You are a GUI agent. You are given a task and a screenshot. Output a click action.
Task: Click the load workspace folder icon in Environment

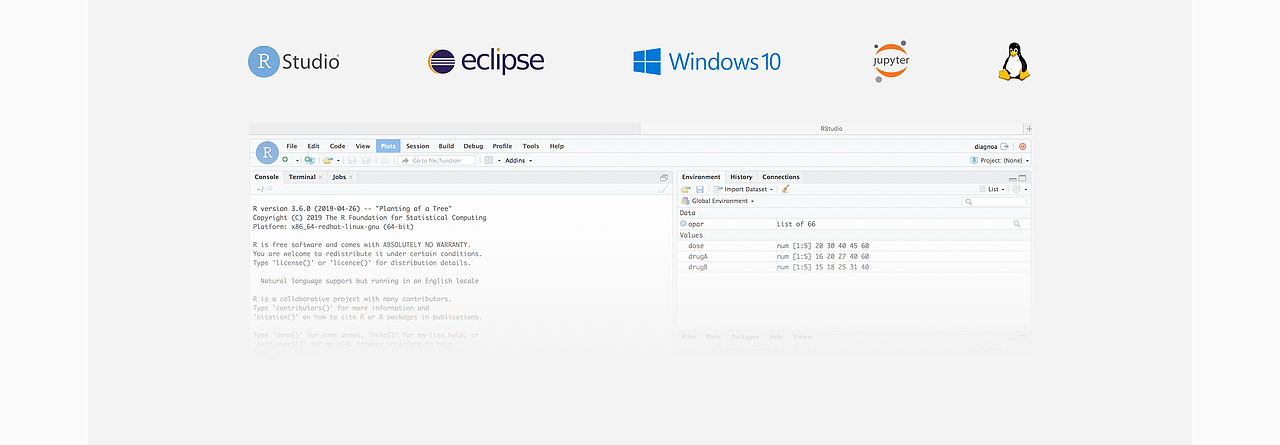[x=686, y=189]
